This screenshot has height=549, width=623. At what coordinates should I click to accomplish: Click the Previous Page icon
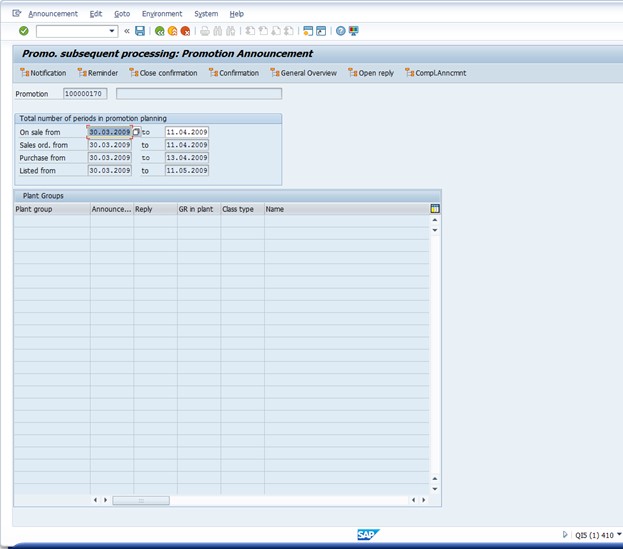tap(263, 31)
